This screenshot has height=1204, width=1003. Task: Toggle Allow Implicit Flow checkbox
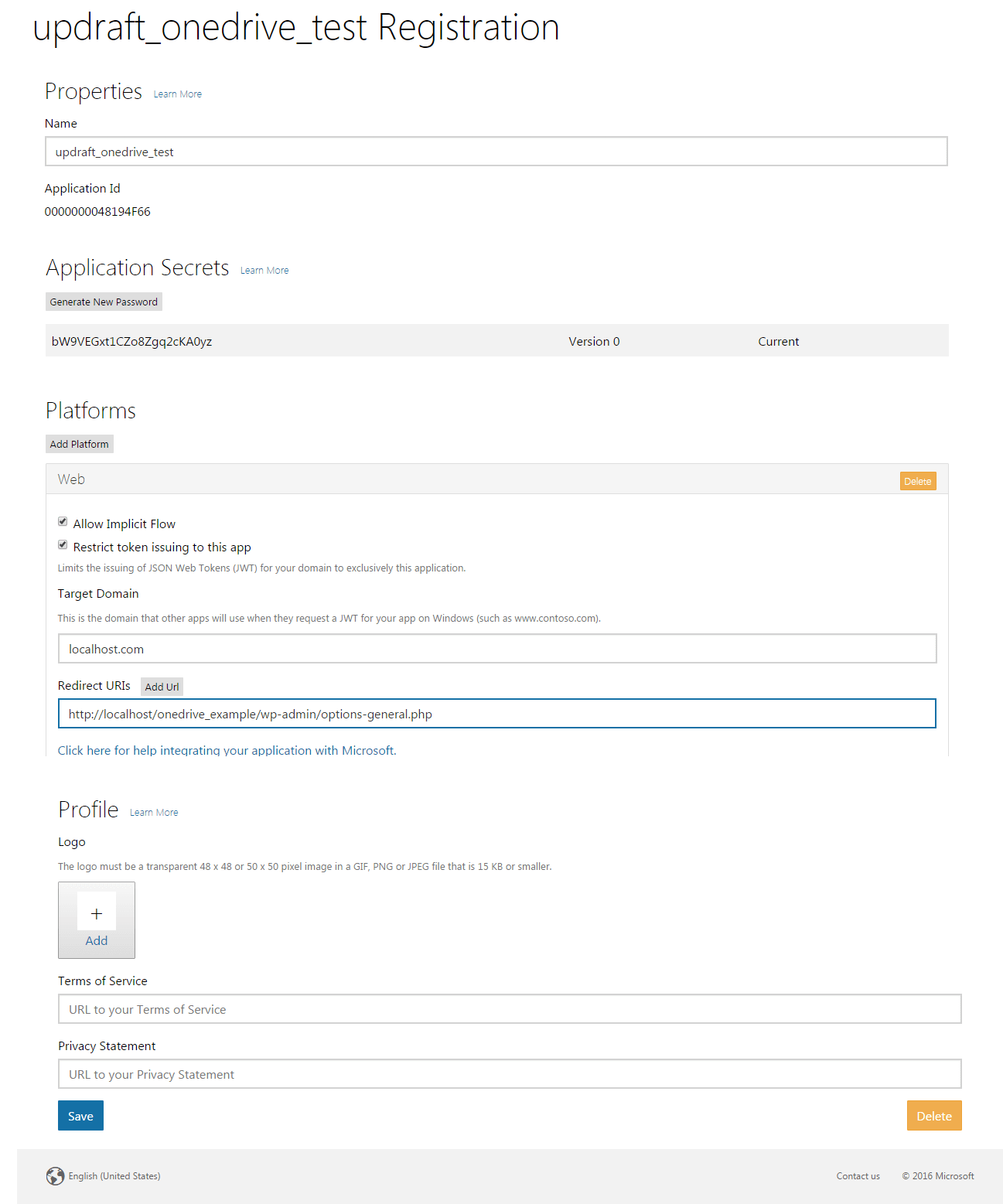click(63, 522)
